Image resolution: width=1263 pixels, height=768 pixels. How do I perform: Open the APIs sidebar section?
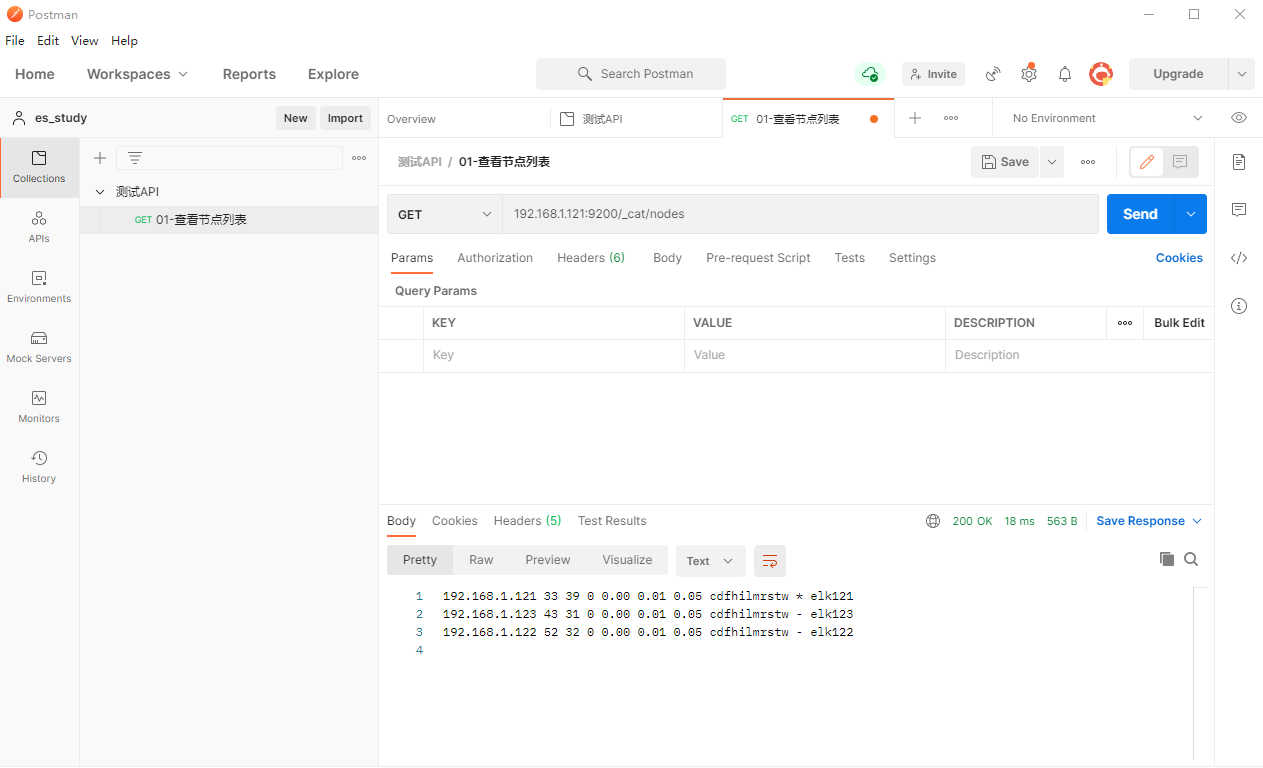[39, 227]
